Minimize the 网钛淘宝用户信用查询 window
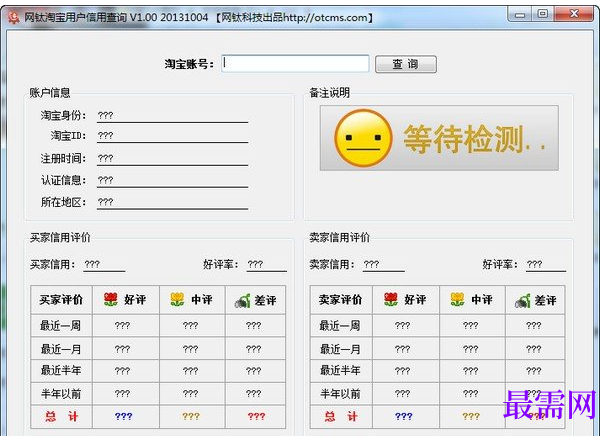Image resolution: width=615 pixels, height=436 pixels. (x=520, y=15)
